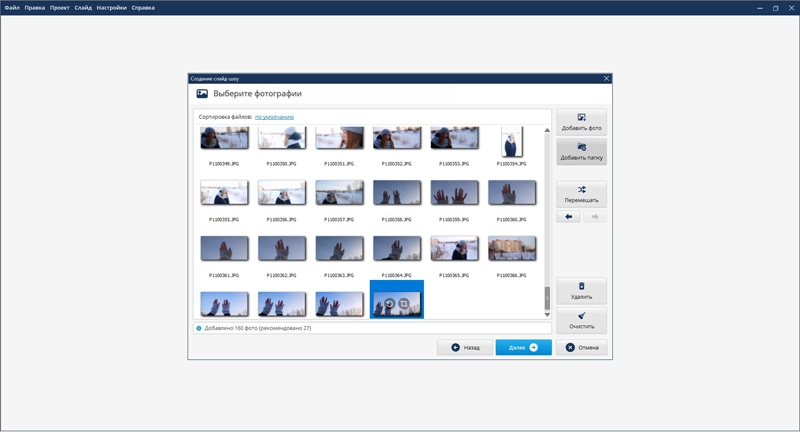800x432 pixels.
Task: Rotate the selected thumbnail with its rotate icon
Action: click(x=389, y=304)
